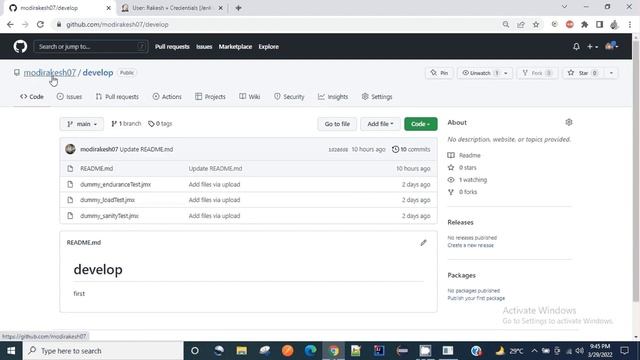Open the modirakesh07 commit author avatar
640x360 pixels.
click(x=70, y=149)
